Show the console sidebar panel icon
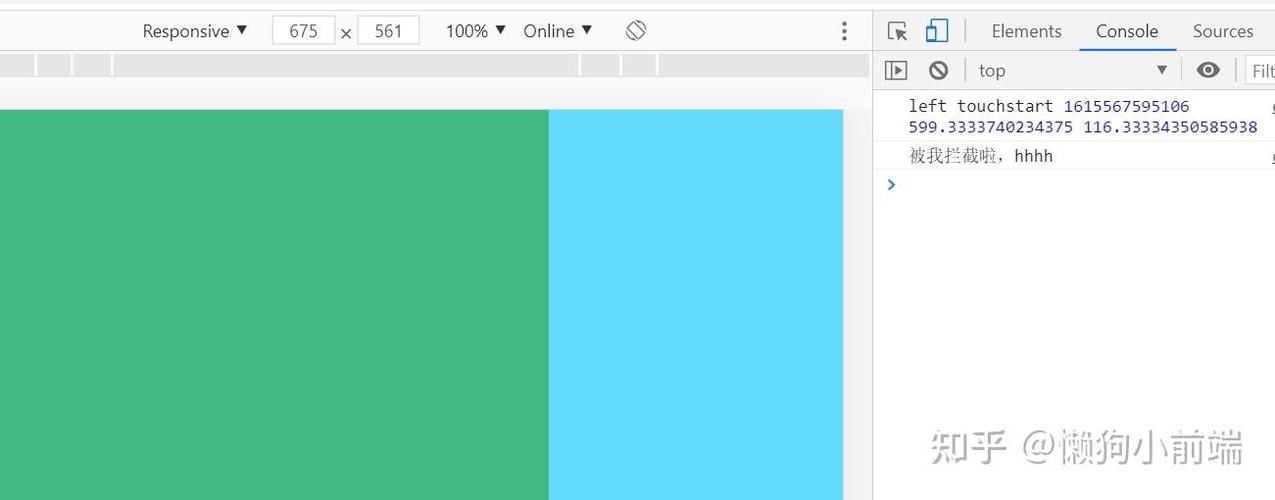Screen dimensions: 1275x500 (896, 70)
